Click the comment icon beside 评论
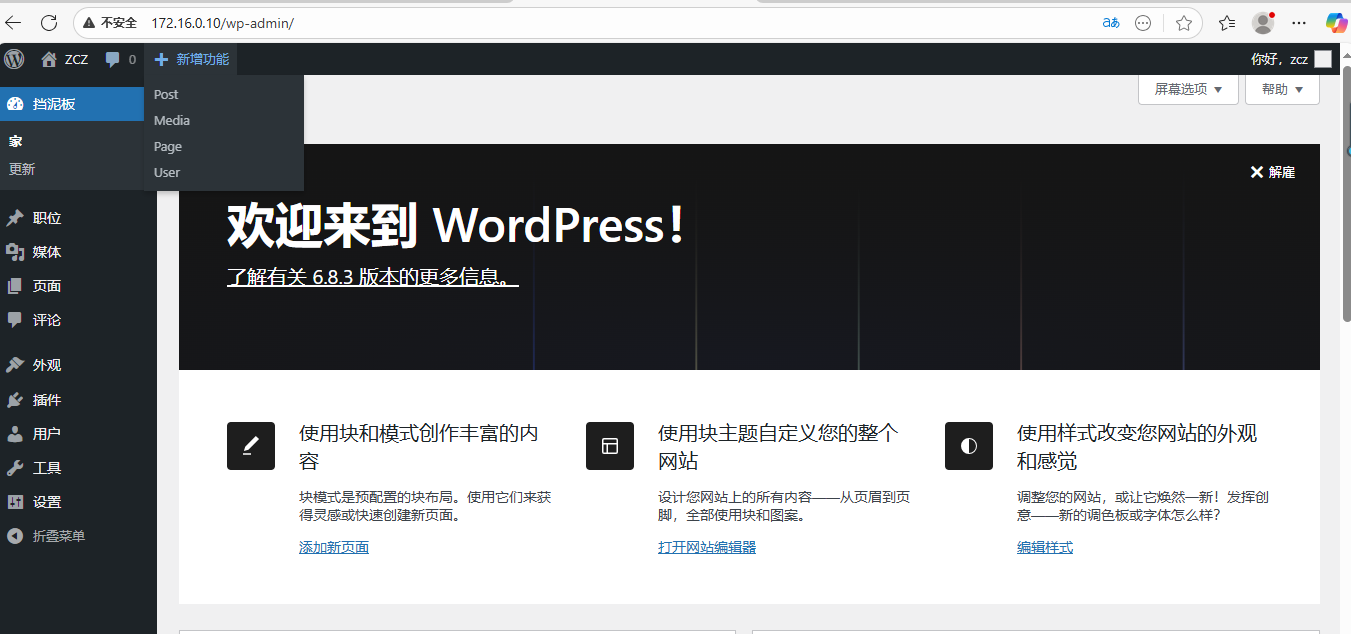This screenshot has height=634, width=1351. pos(15,320)
